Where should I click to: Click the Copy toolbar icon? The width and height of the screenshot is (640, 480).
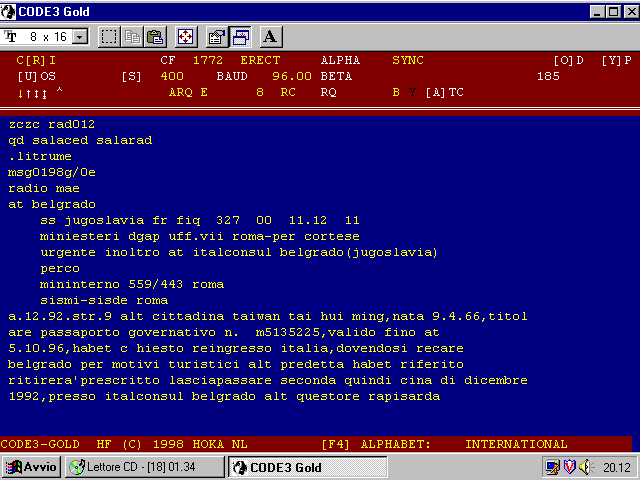click(x=132, y=37)
